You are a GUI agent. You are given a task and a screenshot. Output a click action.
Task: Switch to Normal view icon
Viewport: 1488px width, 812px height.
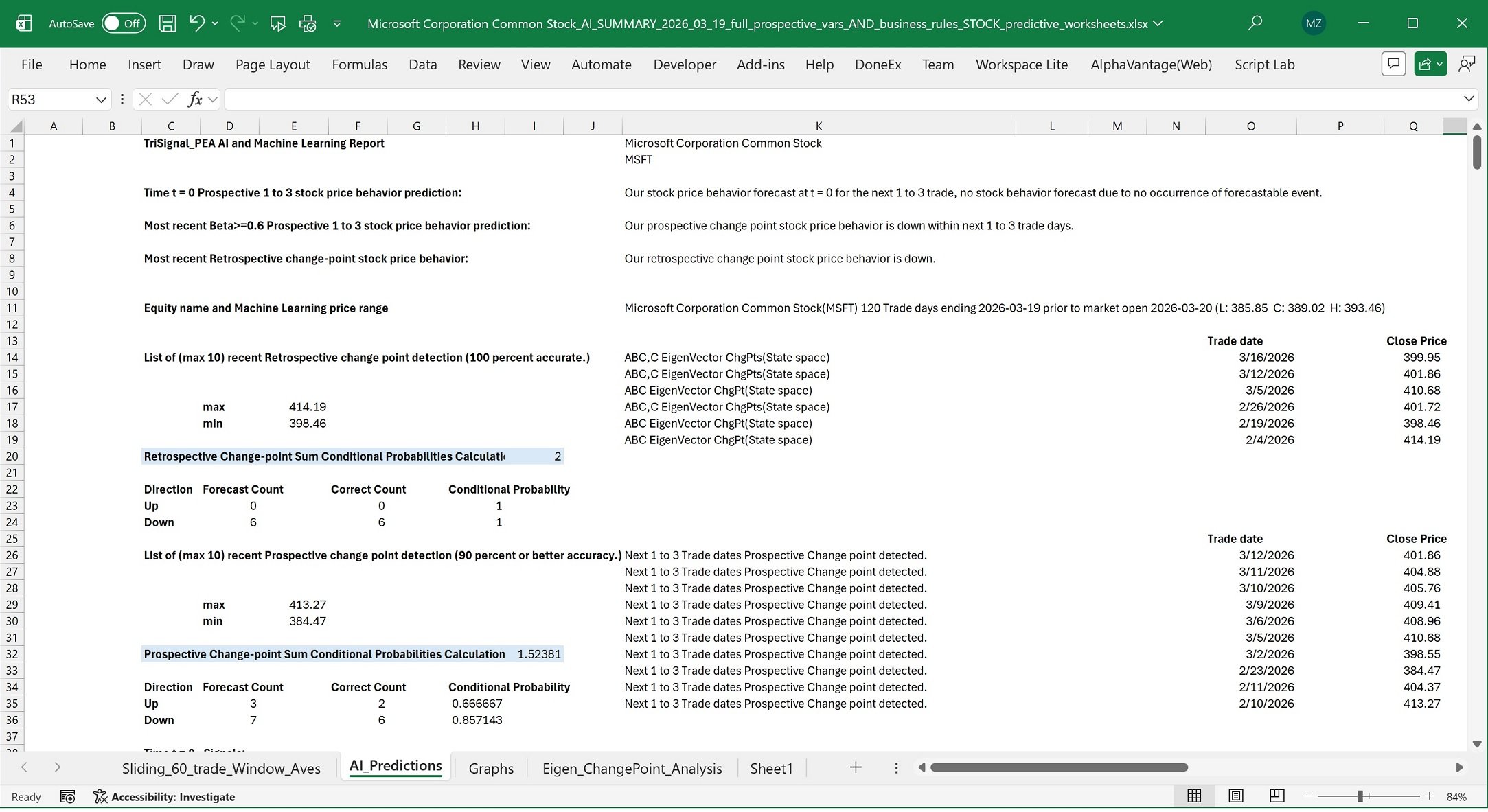(1194, 796)
